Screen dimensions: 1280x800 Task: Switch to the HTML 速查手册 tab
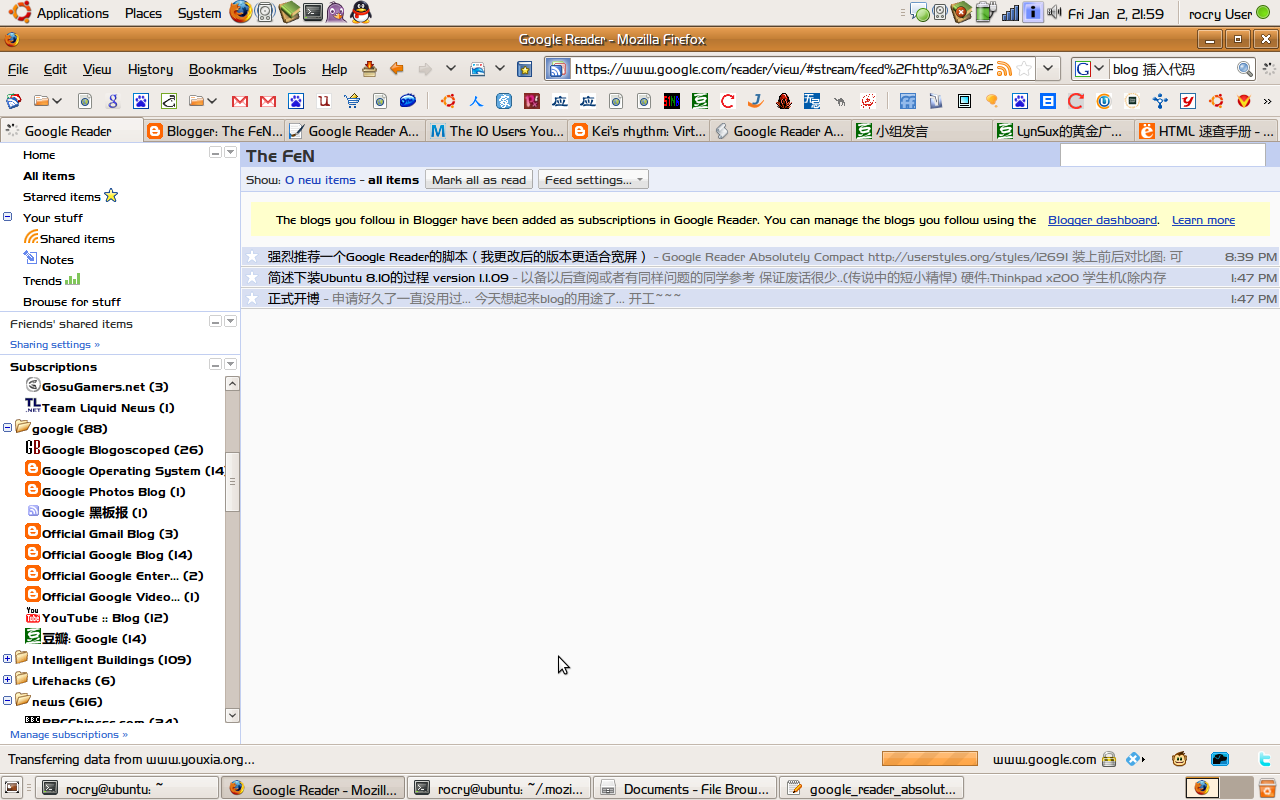coord(1208,131)
